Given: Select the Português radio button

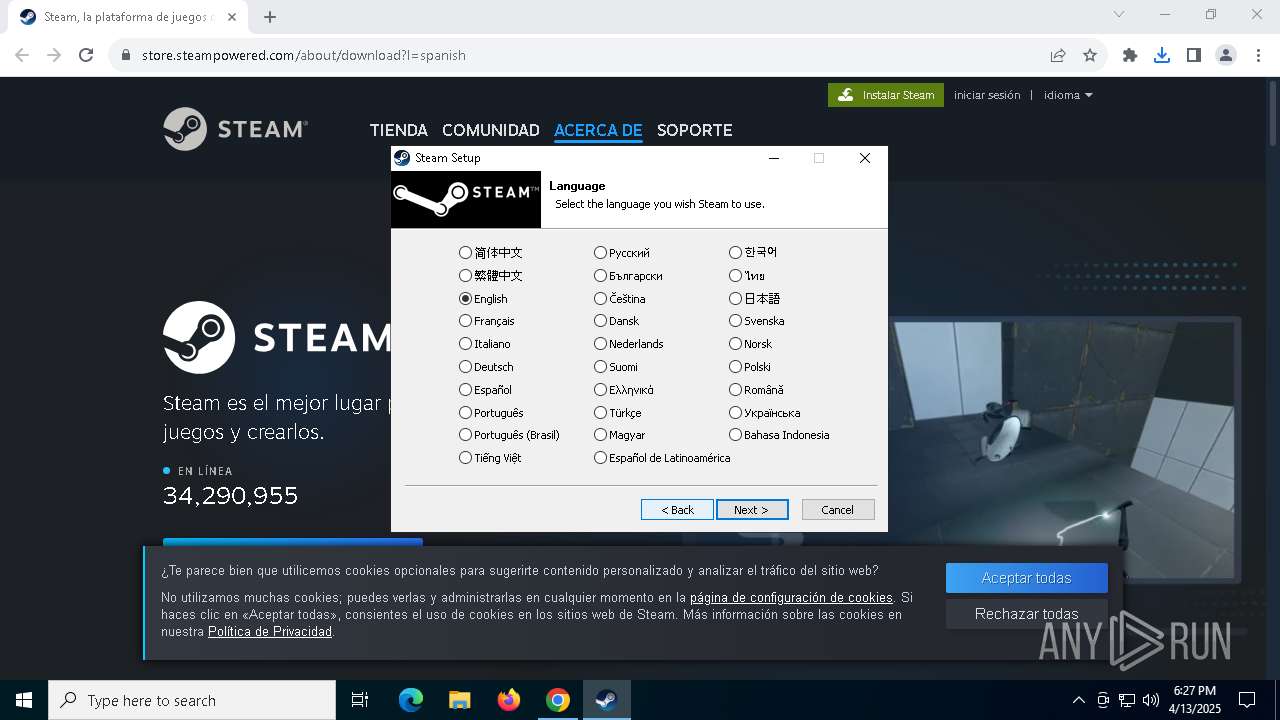Looking at the screenshot, I should [x=492, y=413].
